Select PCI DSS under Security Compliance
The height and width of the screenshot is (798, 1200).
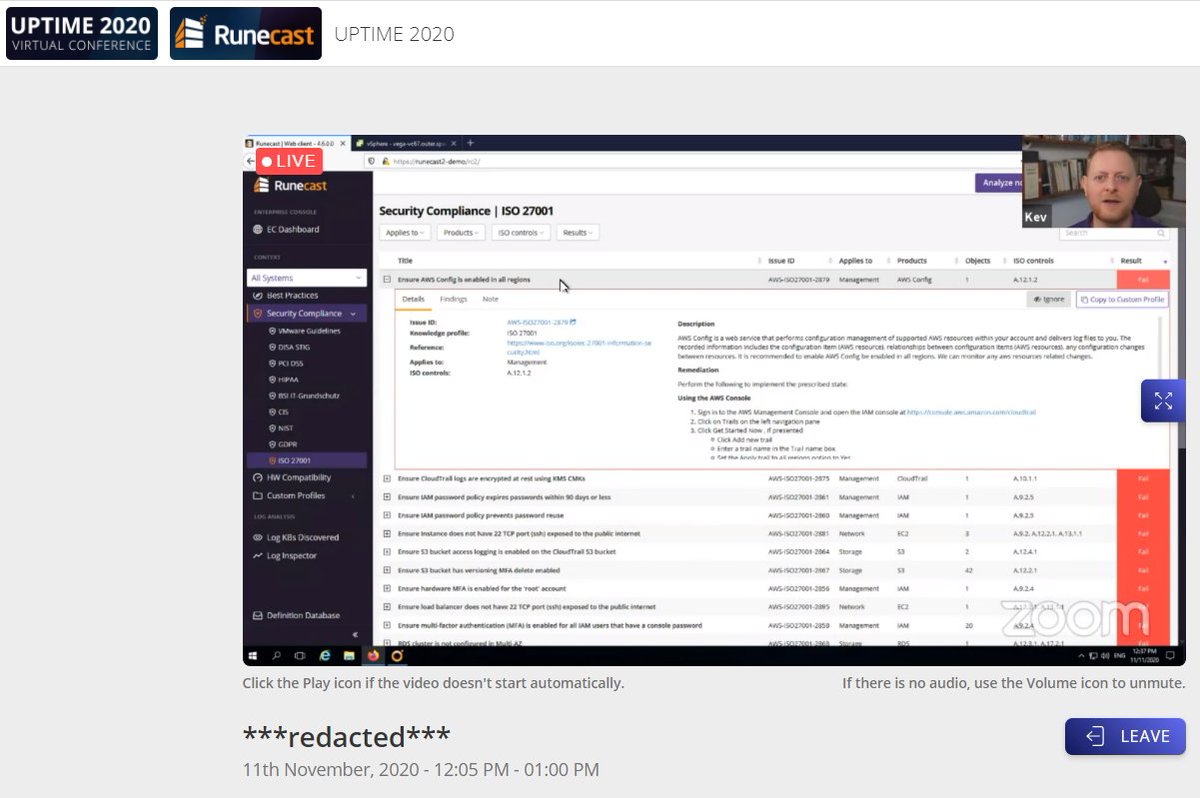pos(287,363)
